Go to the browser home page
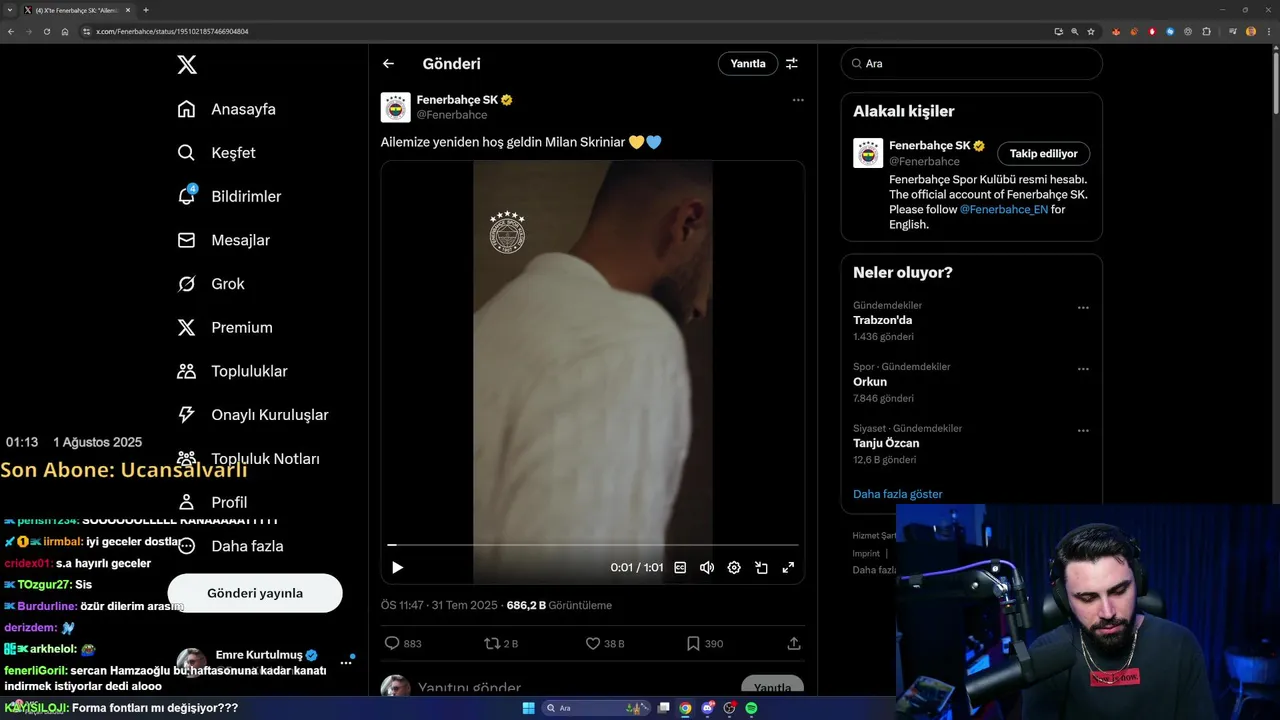This screenshot has width=1280, height=720. [x=65, y=31]
